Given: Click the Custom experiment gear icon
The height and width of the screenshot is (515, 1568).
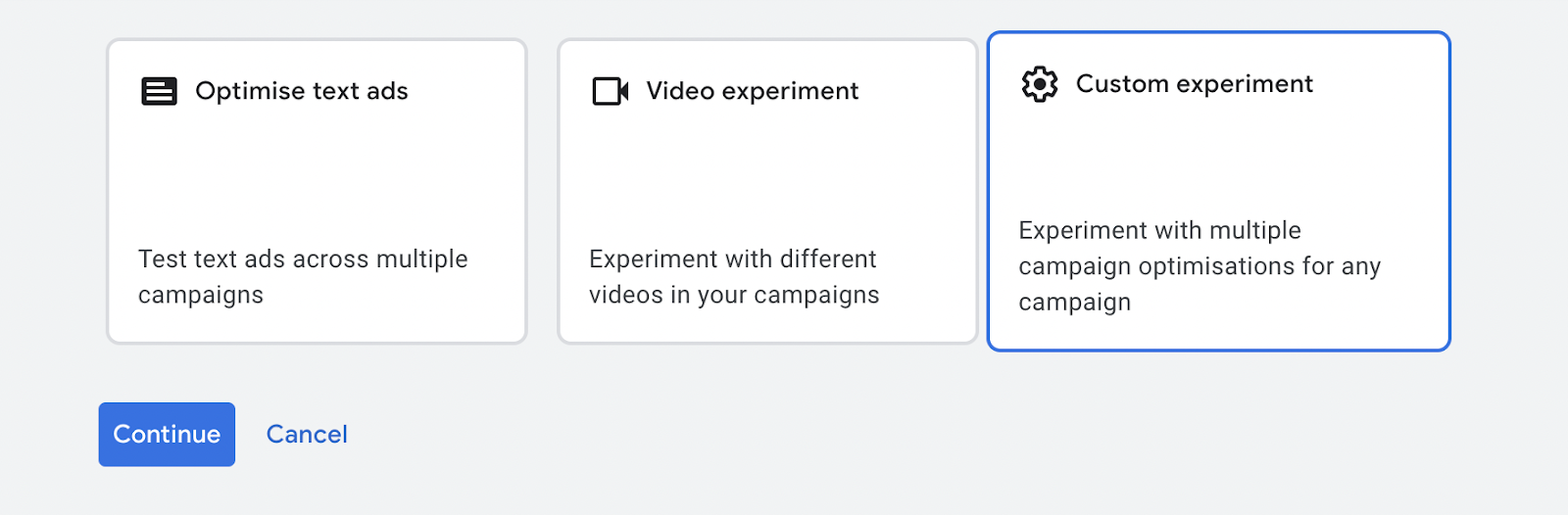Looking at the screenshot, I should [x=1040, y=84].
